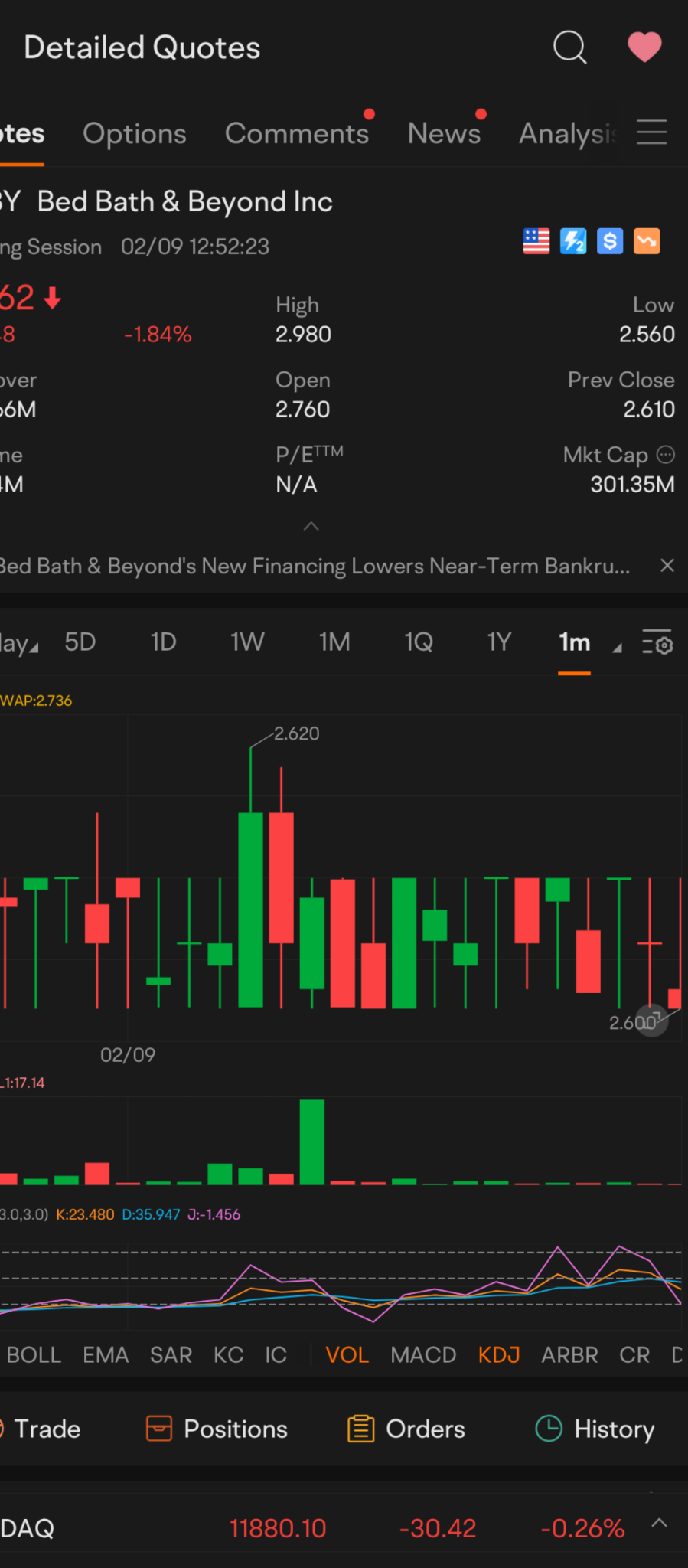This screenshot has width=688, height=1568.
Task: Open the hamburger tab list menu
Action: click(x=652, y=132)
